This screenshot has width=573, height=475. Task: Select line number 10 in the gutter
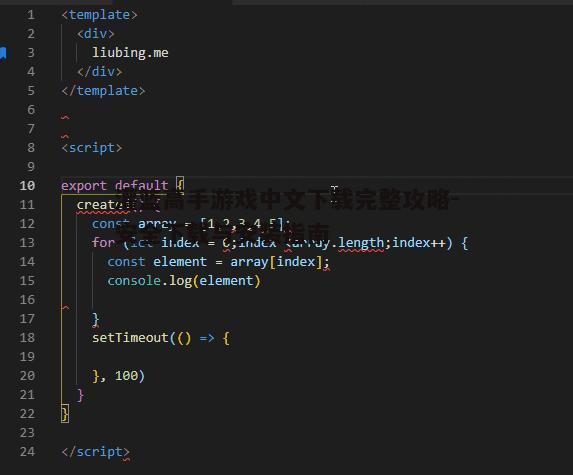tap(27, 186)
